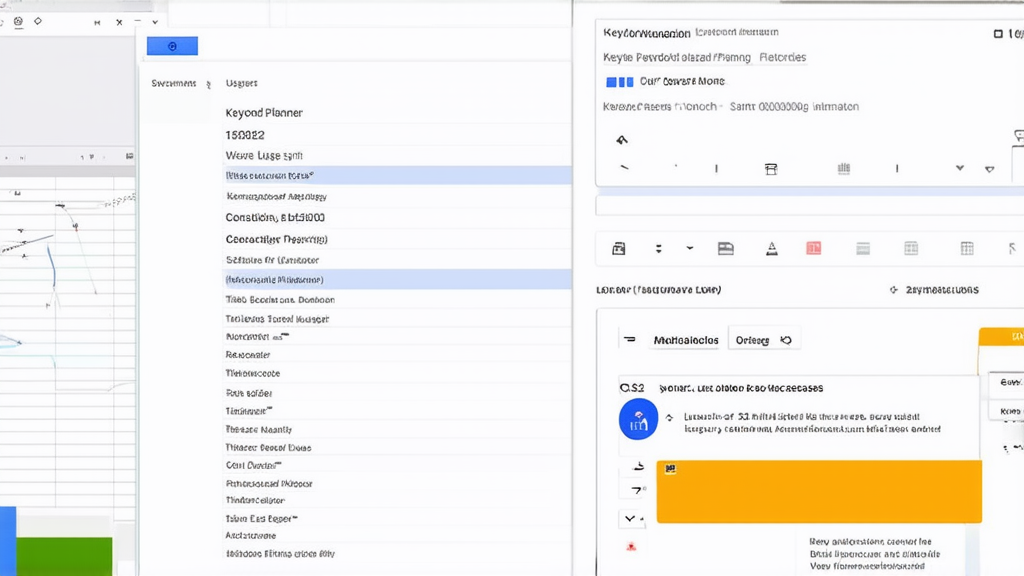1024x576 pixels.
Task: Click the up-arrow icon above the toolbar row
Action: pos(622,140)
